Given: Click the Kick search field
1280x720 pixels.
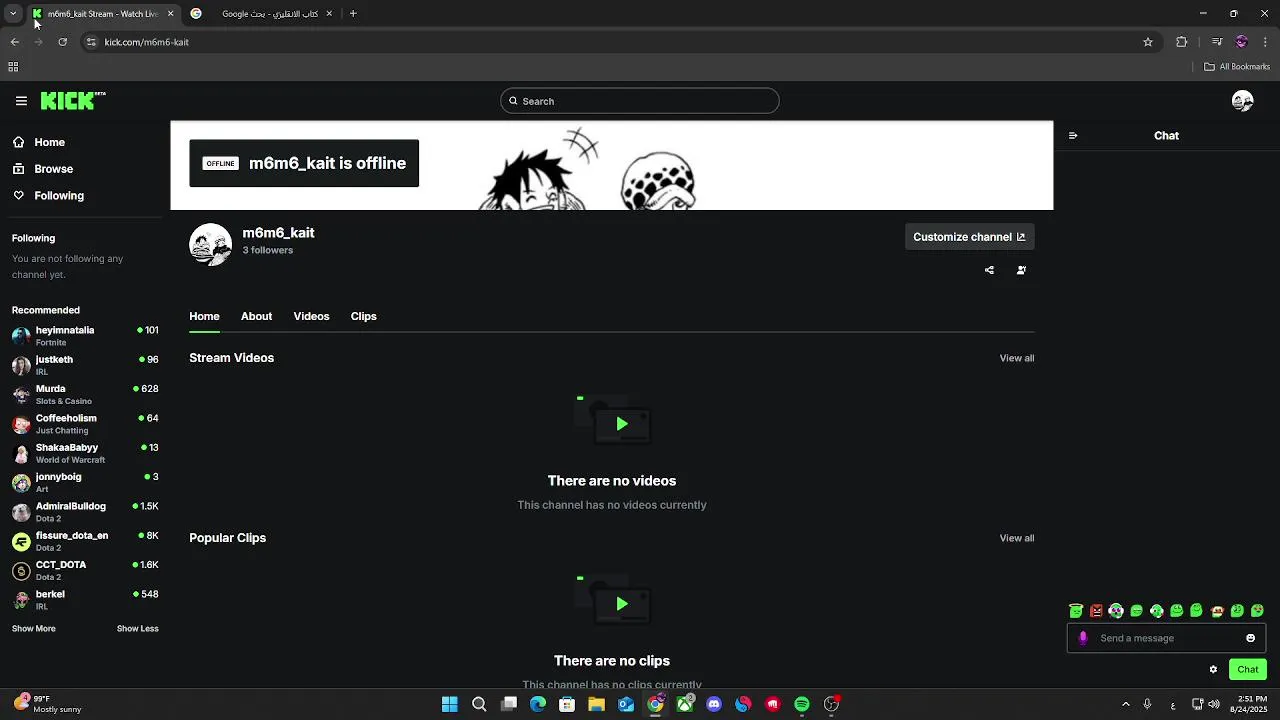Looking at the screenshot, I should 640,101.
